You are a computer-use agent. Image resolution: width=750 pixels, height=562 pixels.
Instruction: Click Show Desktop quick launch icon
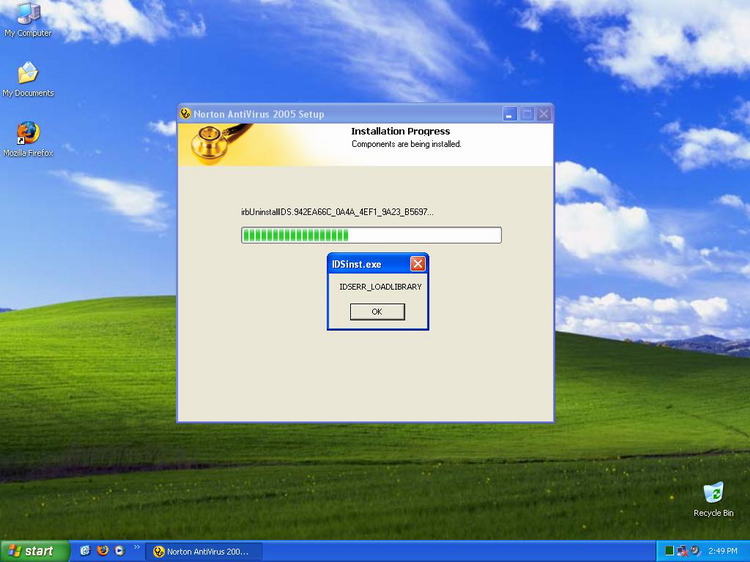(x=85, y=551)
